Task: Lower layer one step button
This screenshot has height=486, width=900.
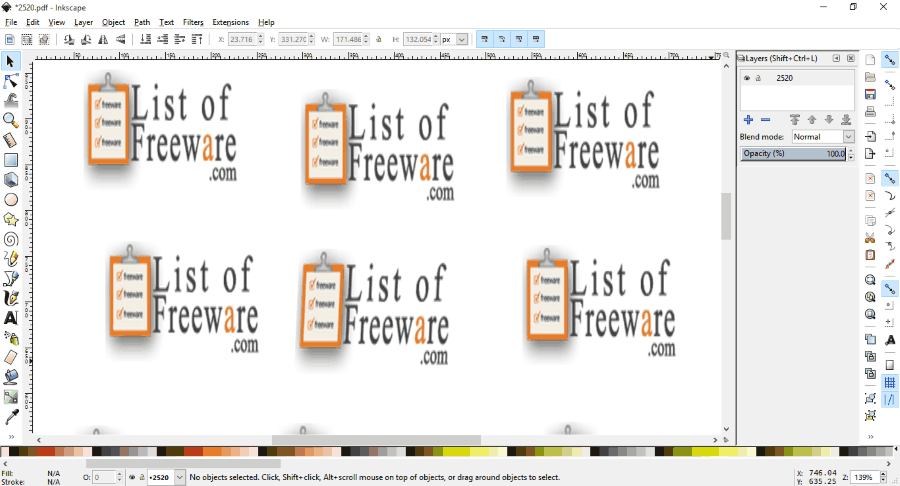Action: (x=829, y=120)
